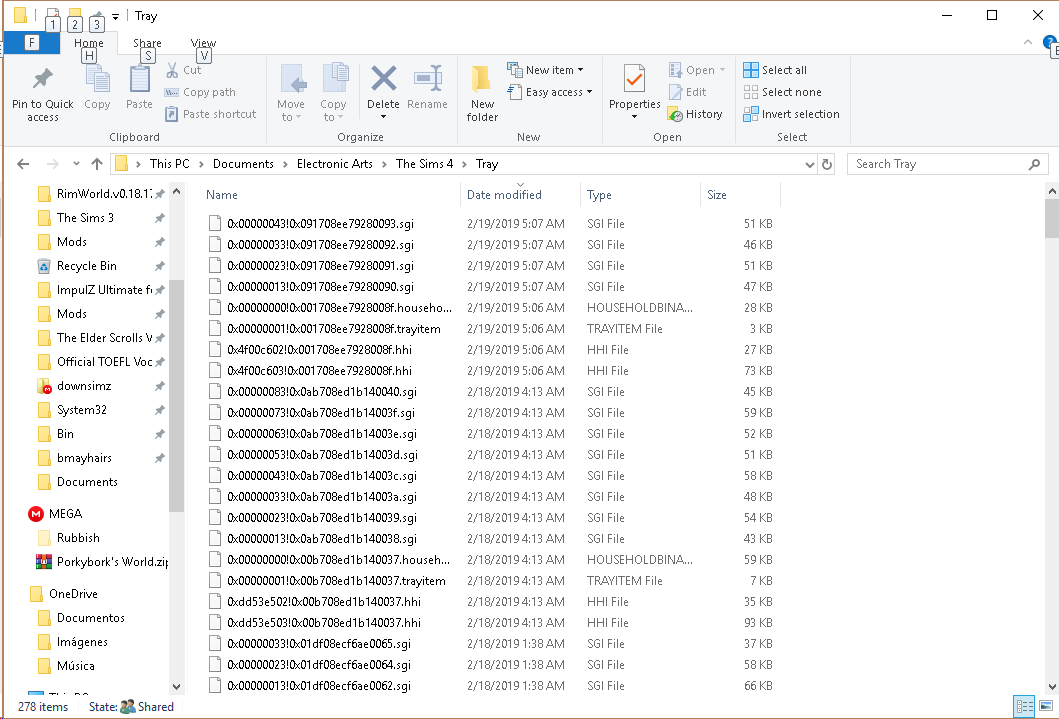Select file 0x00000083!0x0ab708ed1b140040.sgi
This screenshot has width=1059, height=719.
321,392
